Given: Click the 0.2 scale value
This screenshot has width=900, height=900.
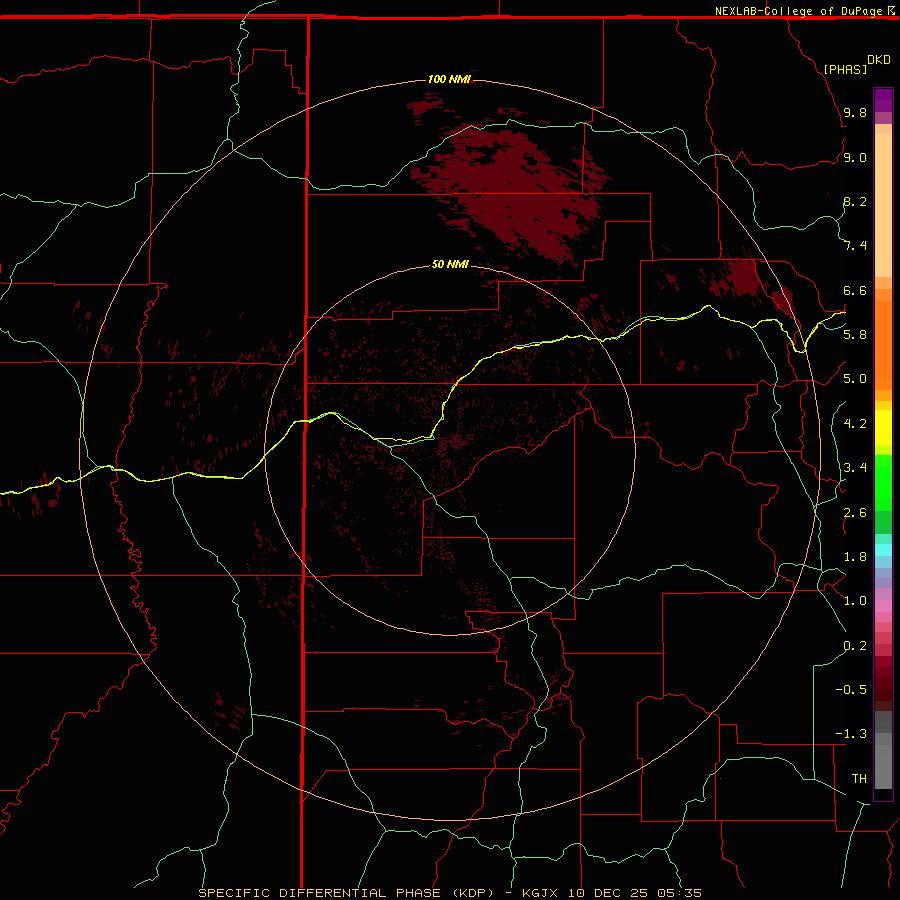Looking at the screenshot, I should (855, 646).
